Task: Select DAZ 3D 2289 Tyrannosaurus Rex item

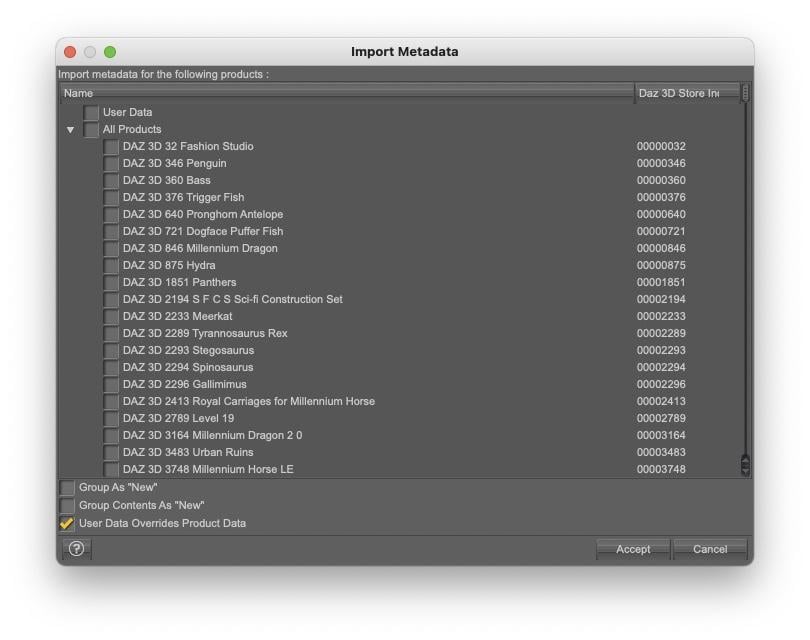Action: (205, 334)
